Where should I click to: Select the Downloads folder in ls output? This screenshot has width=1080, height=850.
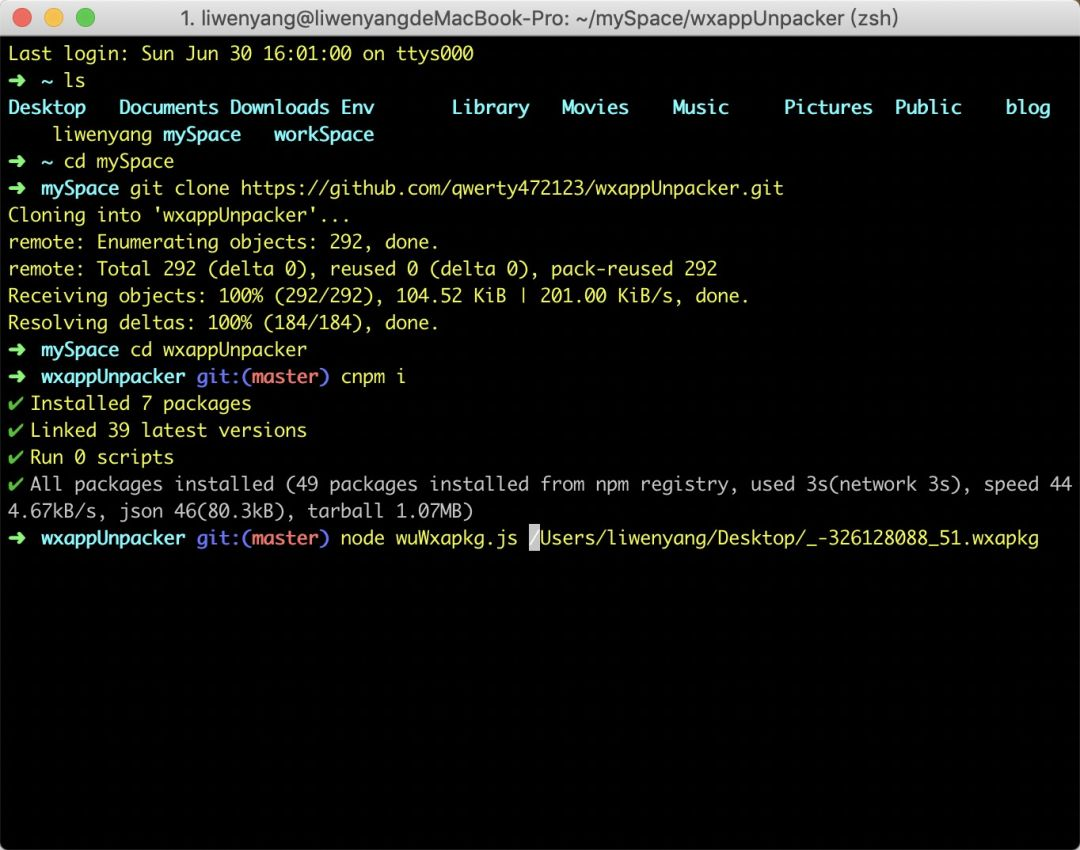(x=279, y=107)
